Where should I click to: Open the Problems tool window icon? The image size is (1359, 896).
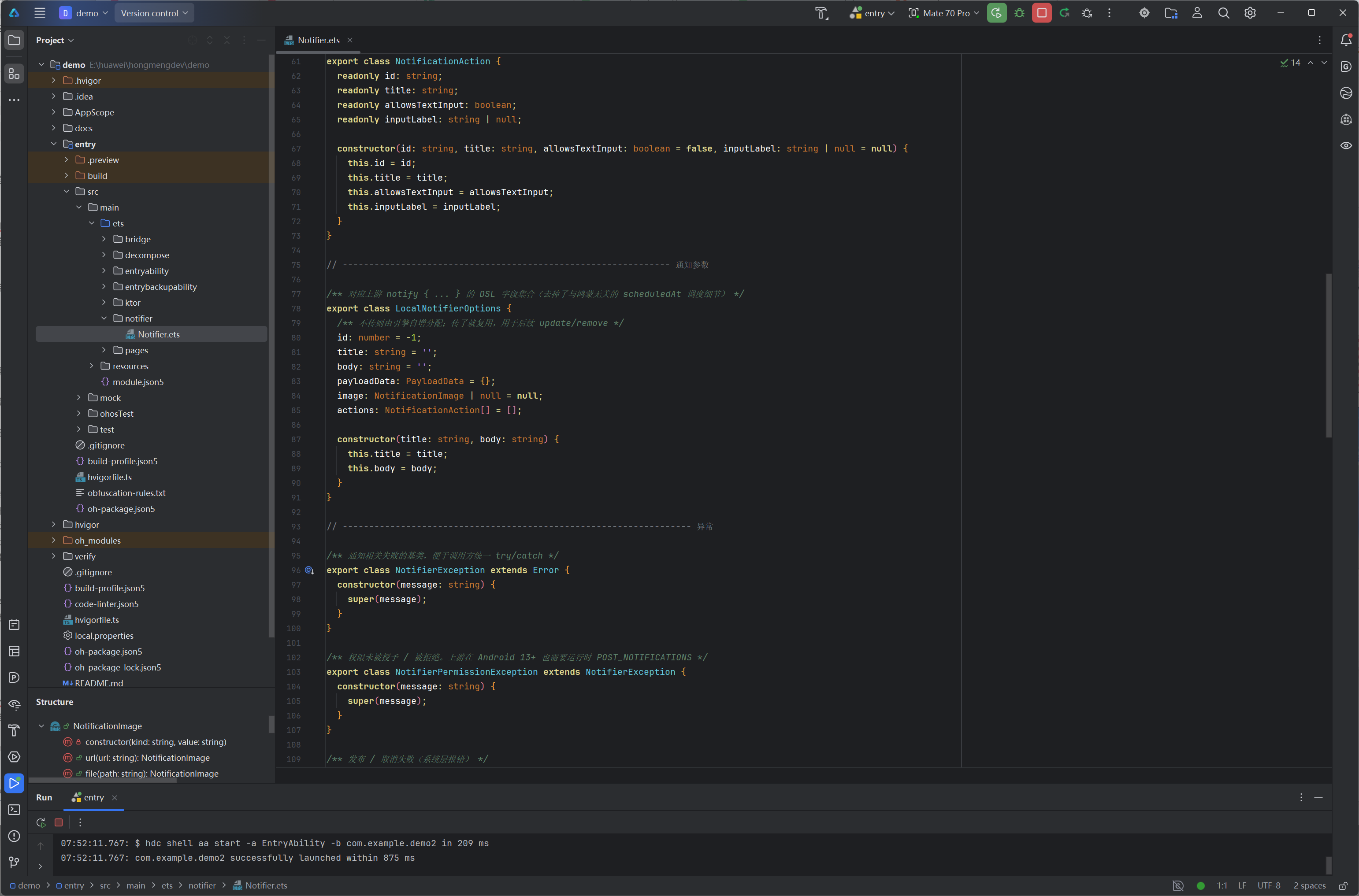14,836
